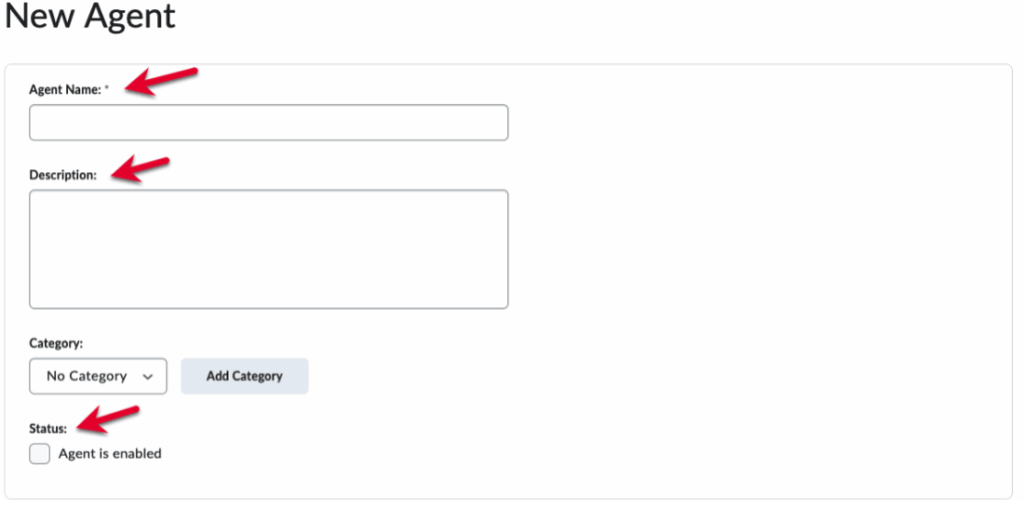Click the "Category:" field label

point(55,343)
